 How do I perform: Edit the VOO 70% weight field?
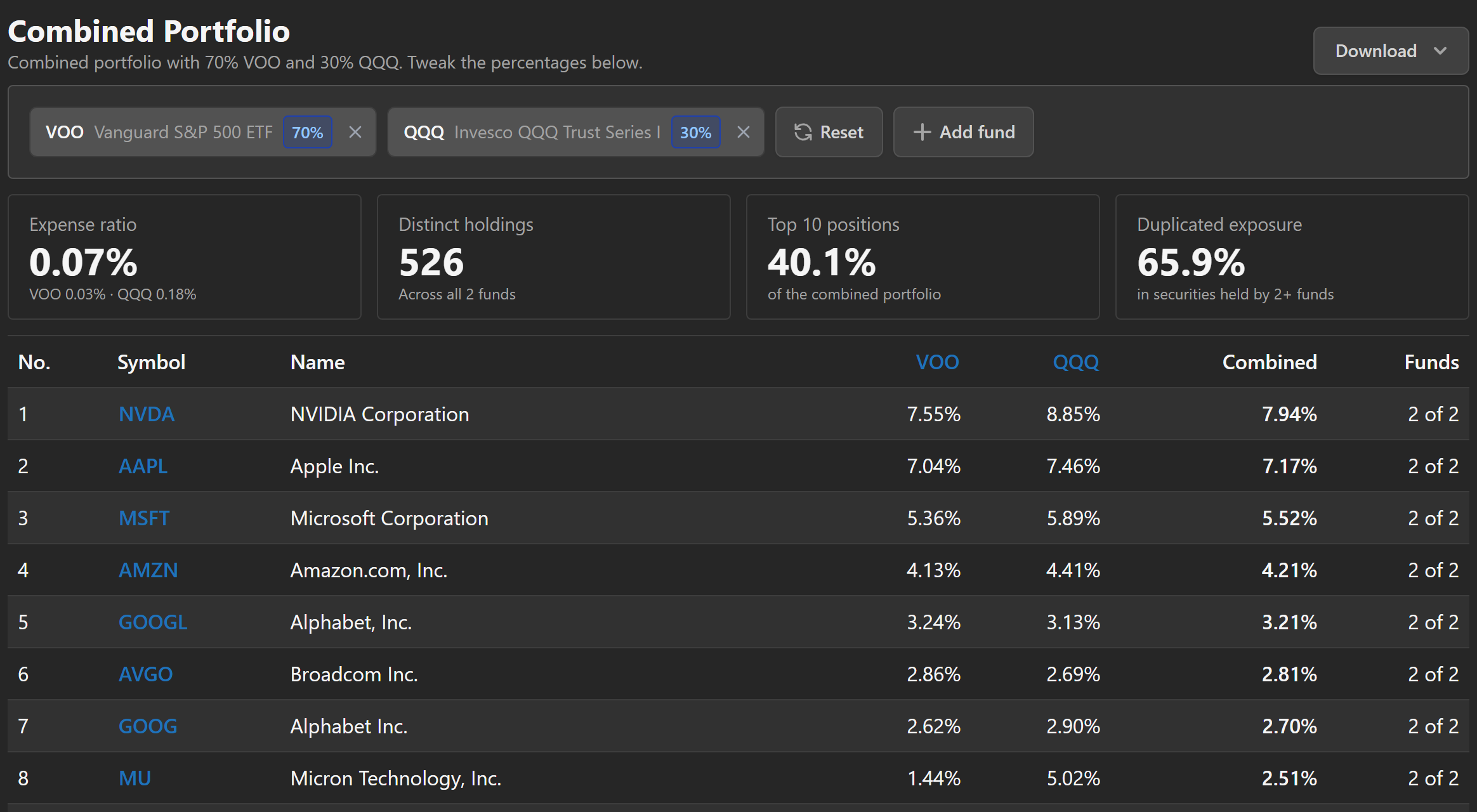click(308, 132)
